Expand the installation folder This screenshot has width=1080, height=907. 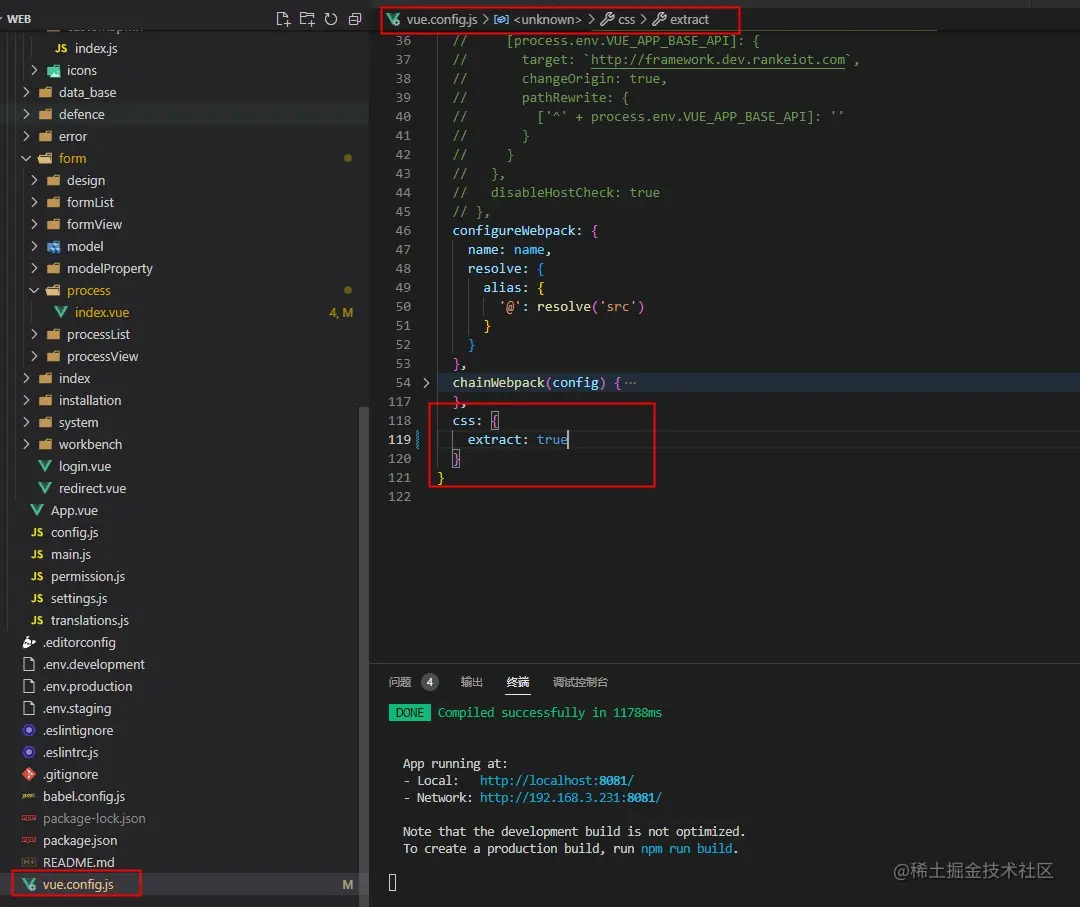pyautogui.click(x=90, y=401)
